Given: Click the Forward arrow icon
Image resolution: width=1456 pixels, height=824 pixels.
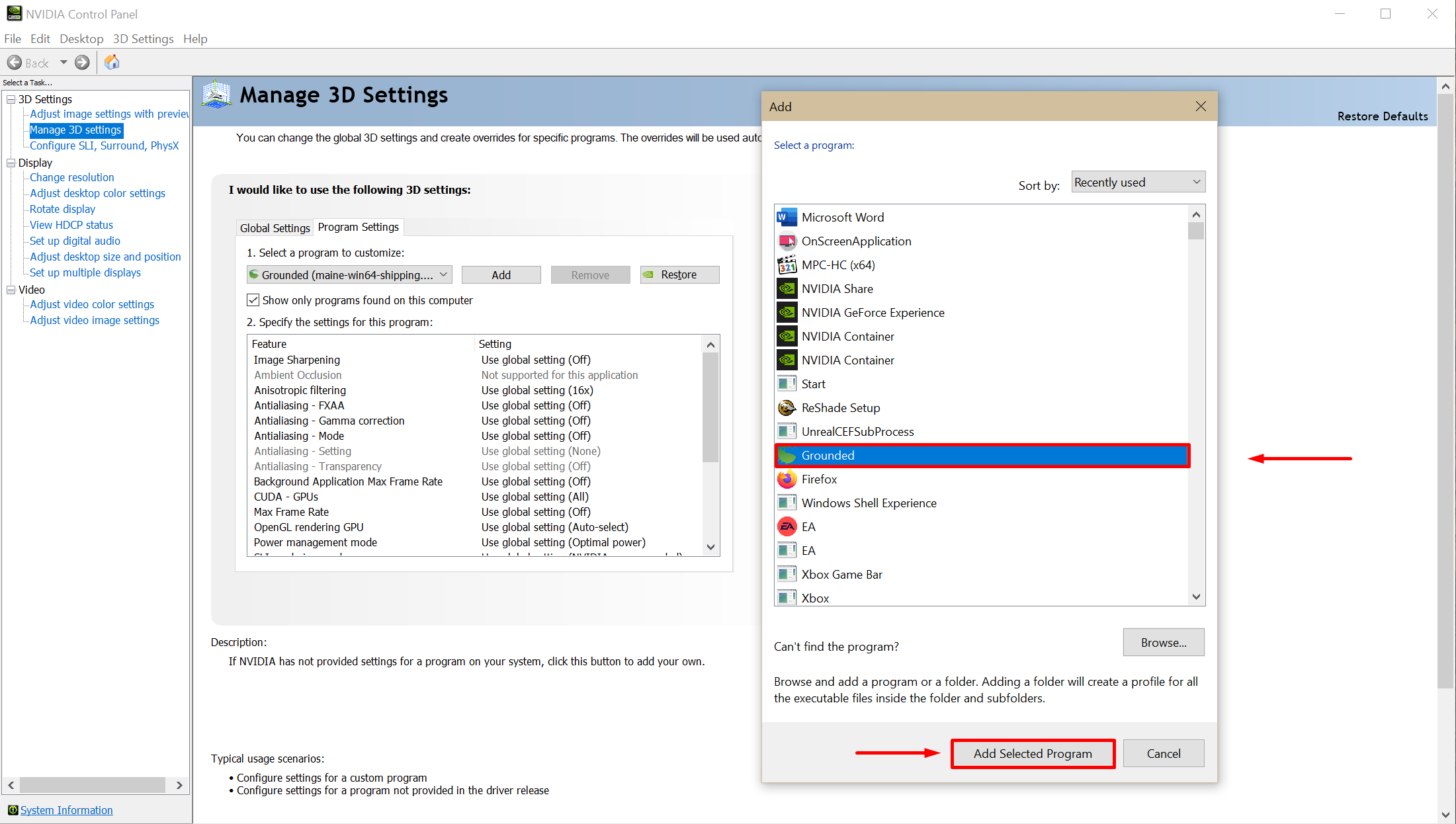Looking at the screenshot, I should (82, 63).
